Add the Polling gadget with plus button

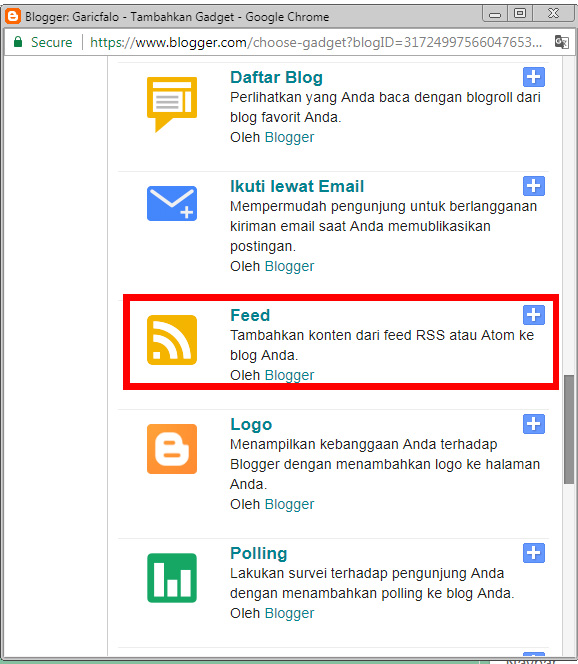(534, 553)
